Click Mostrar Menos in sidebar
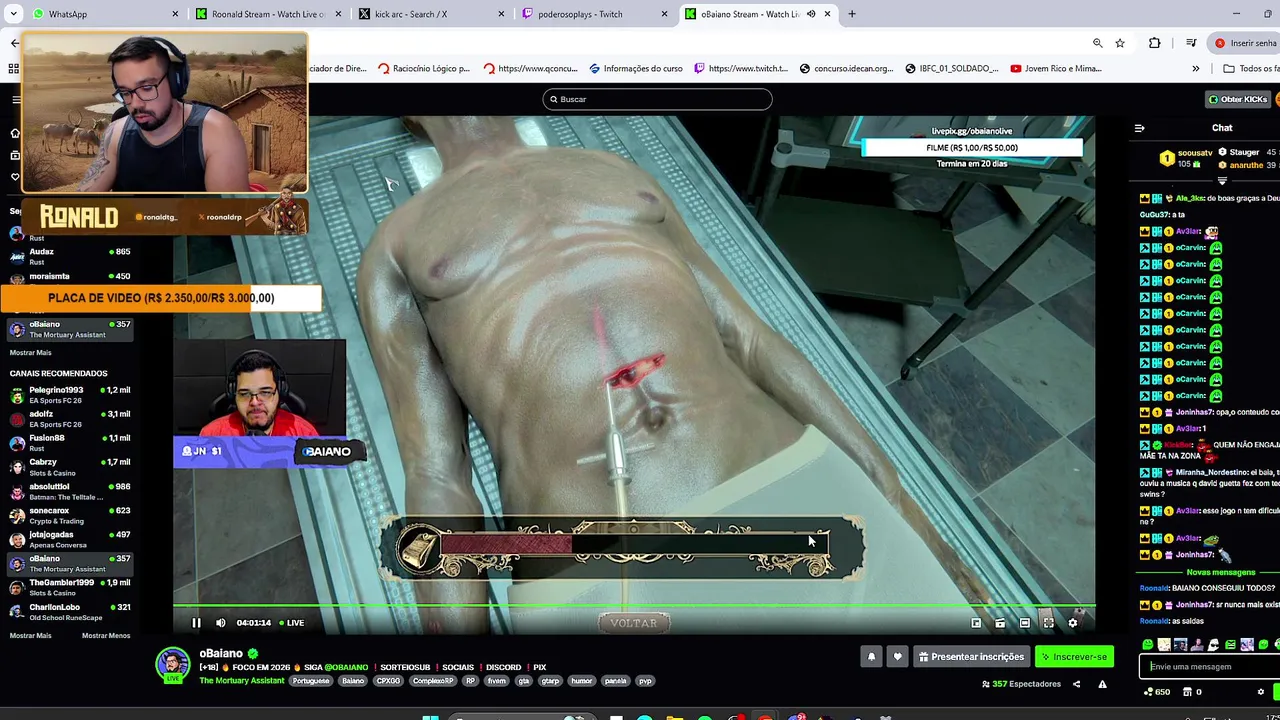Image resolution: width=1280 pixels, height=720 pixels. click(x=106, y=636)
